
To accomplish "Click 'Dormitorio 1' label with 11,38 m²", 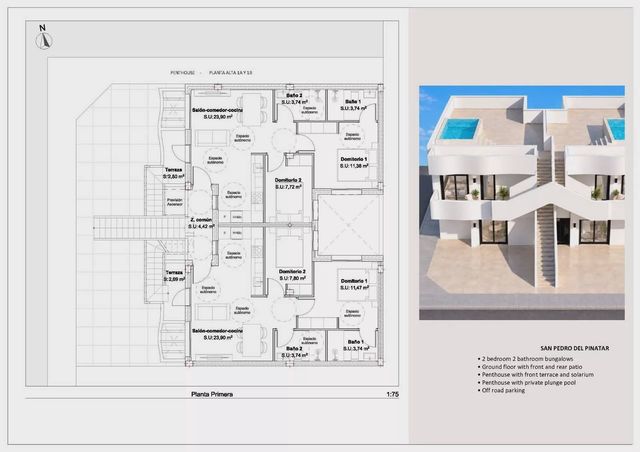I will 353,163.
